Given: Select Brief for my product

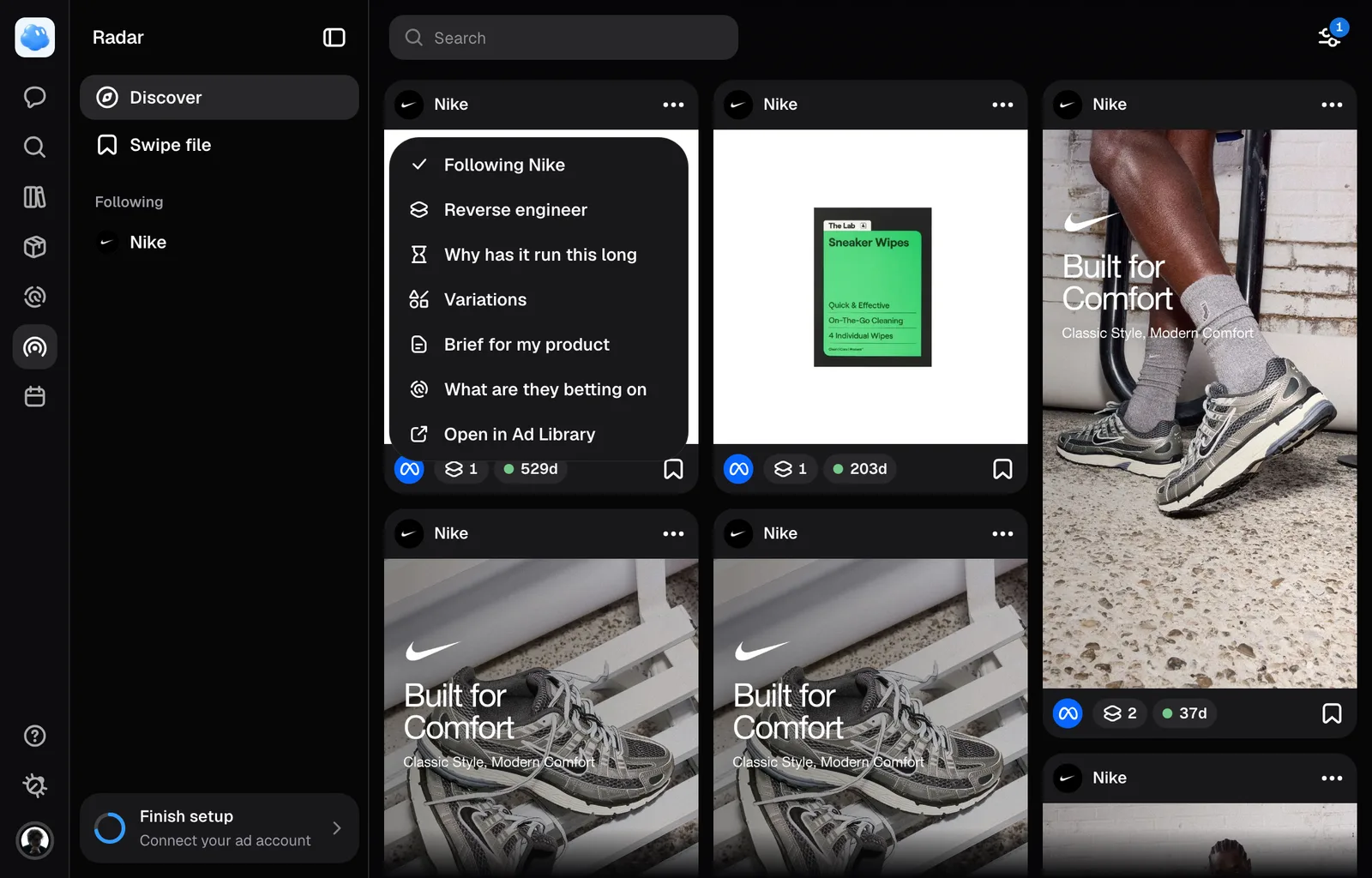Looking at the screenshot, I should click(x=539, y=345).
